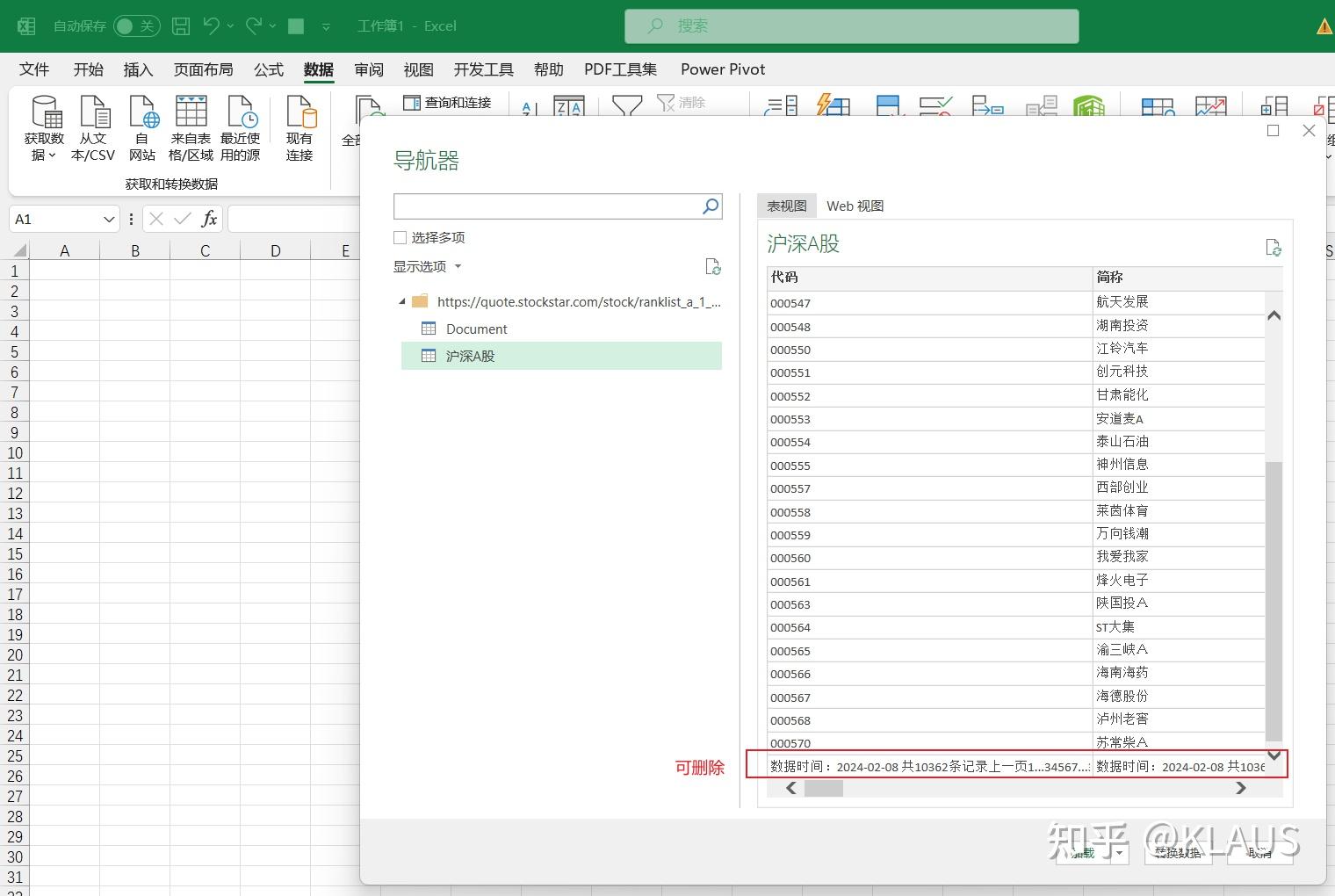The height and width of the screenshot is (896, 1335).
Task: Open the 获取数据 tool
Action: pyautogui.click(x=43, y=127)
